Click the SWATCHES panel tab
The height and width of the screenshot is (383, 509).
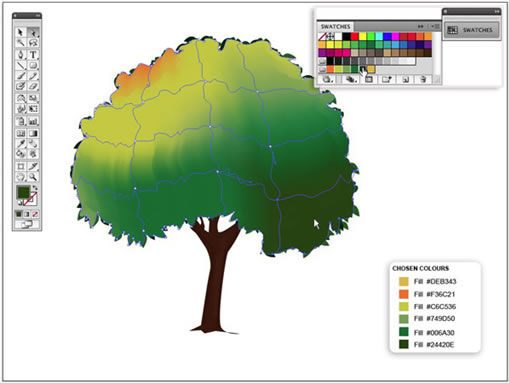(x=335, y=26)
